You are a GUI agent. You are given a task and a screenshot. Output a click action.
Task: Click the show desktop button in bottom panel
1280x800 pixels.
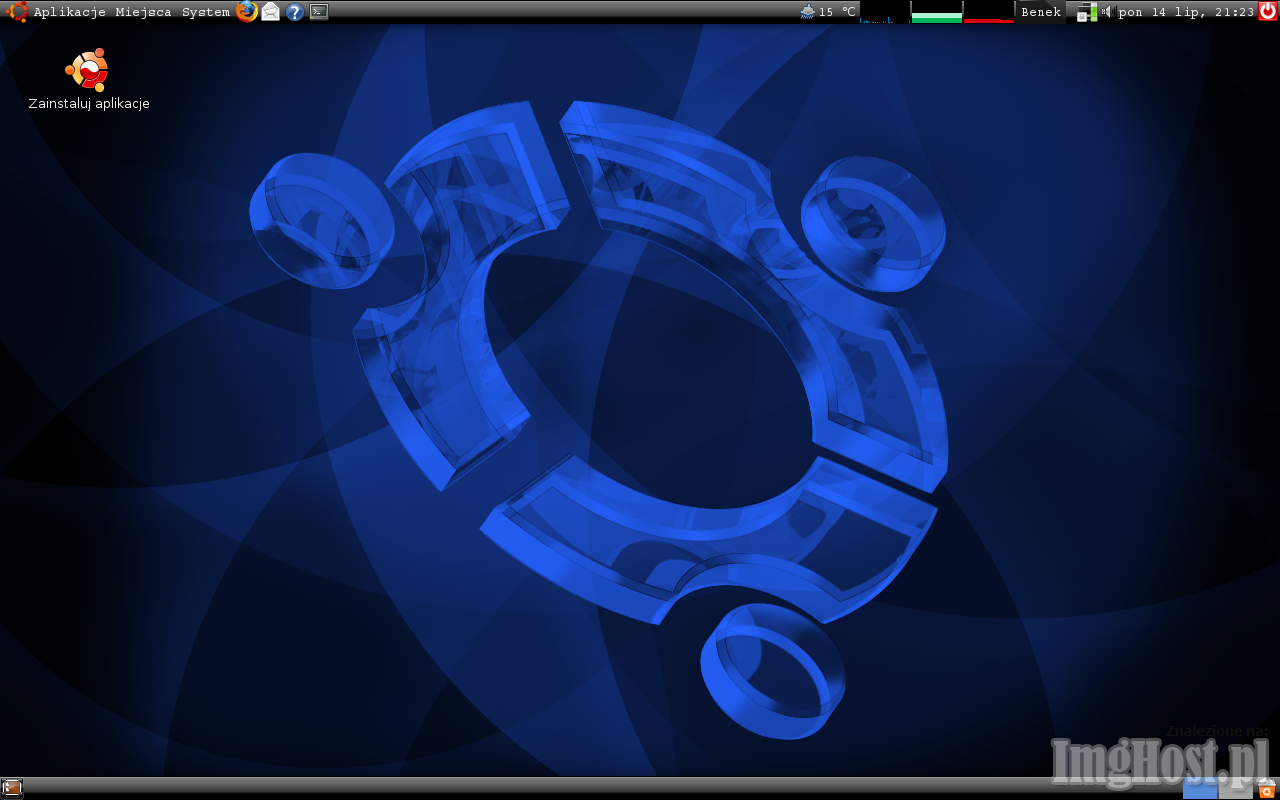point(12,788)
